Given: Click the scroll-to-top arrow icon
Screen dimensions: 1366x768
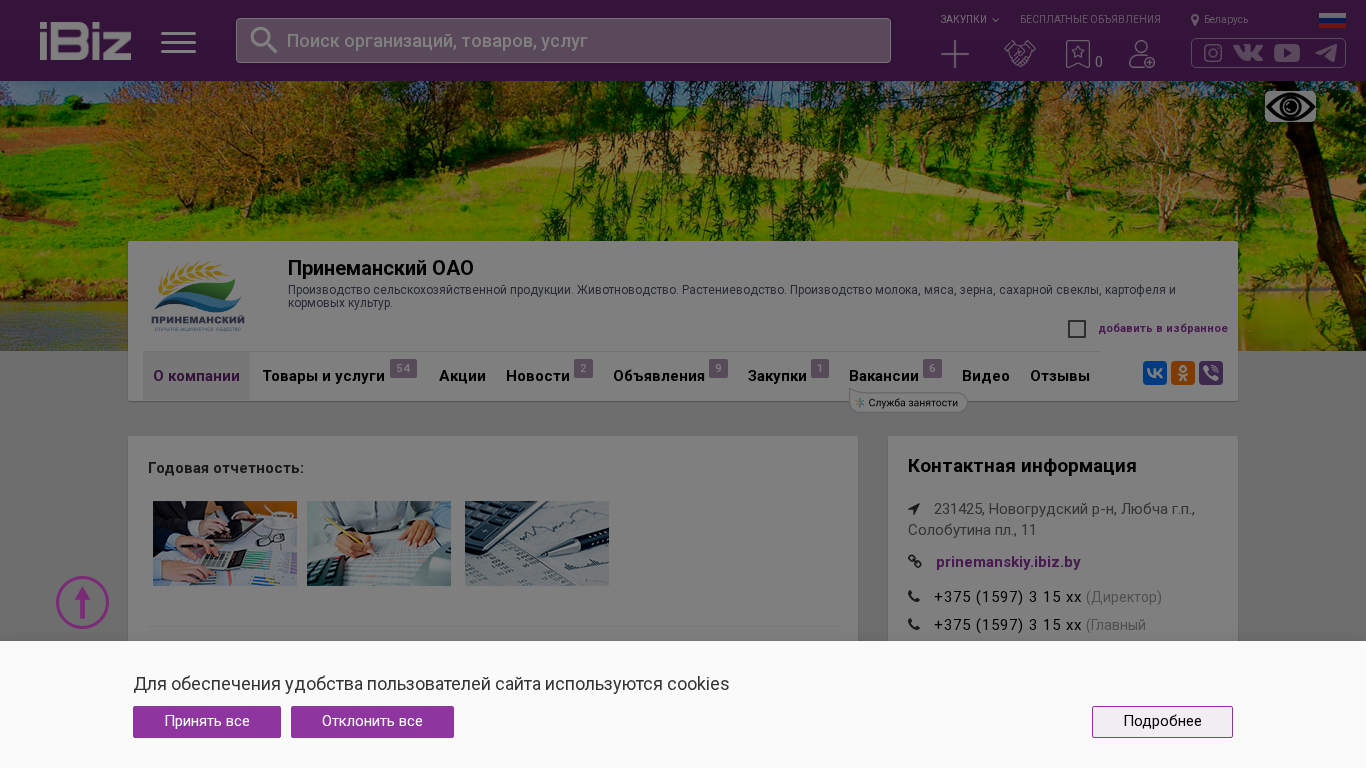Looking at the screenshot, I should [x=82, y=602].
